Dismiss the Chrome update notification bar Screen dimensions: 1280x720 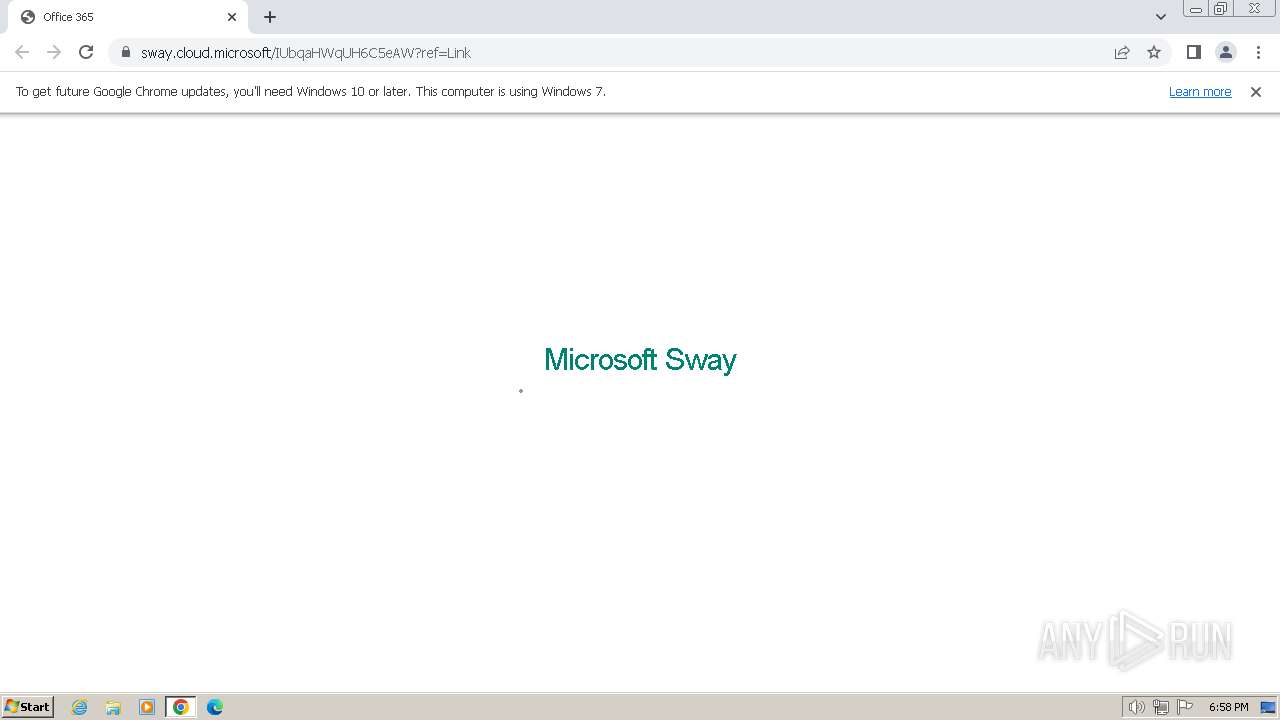(x=1256, y=92)
